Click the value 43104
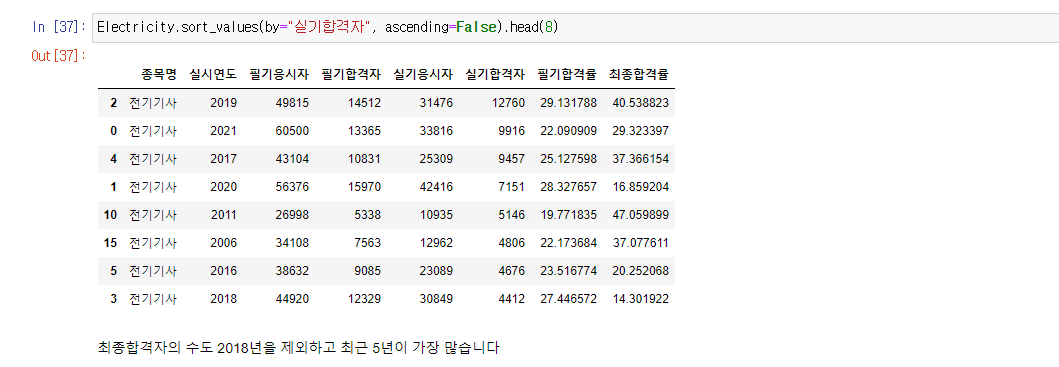This screenshot has width=1059, height=367. tap(292, 159)
